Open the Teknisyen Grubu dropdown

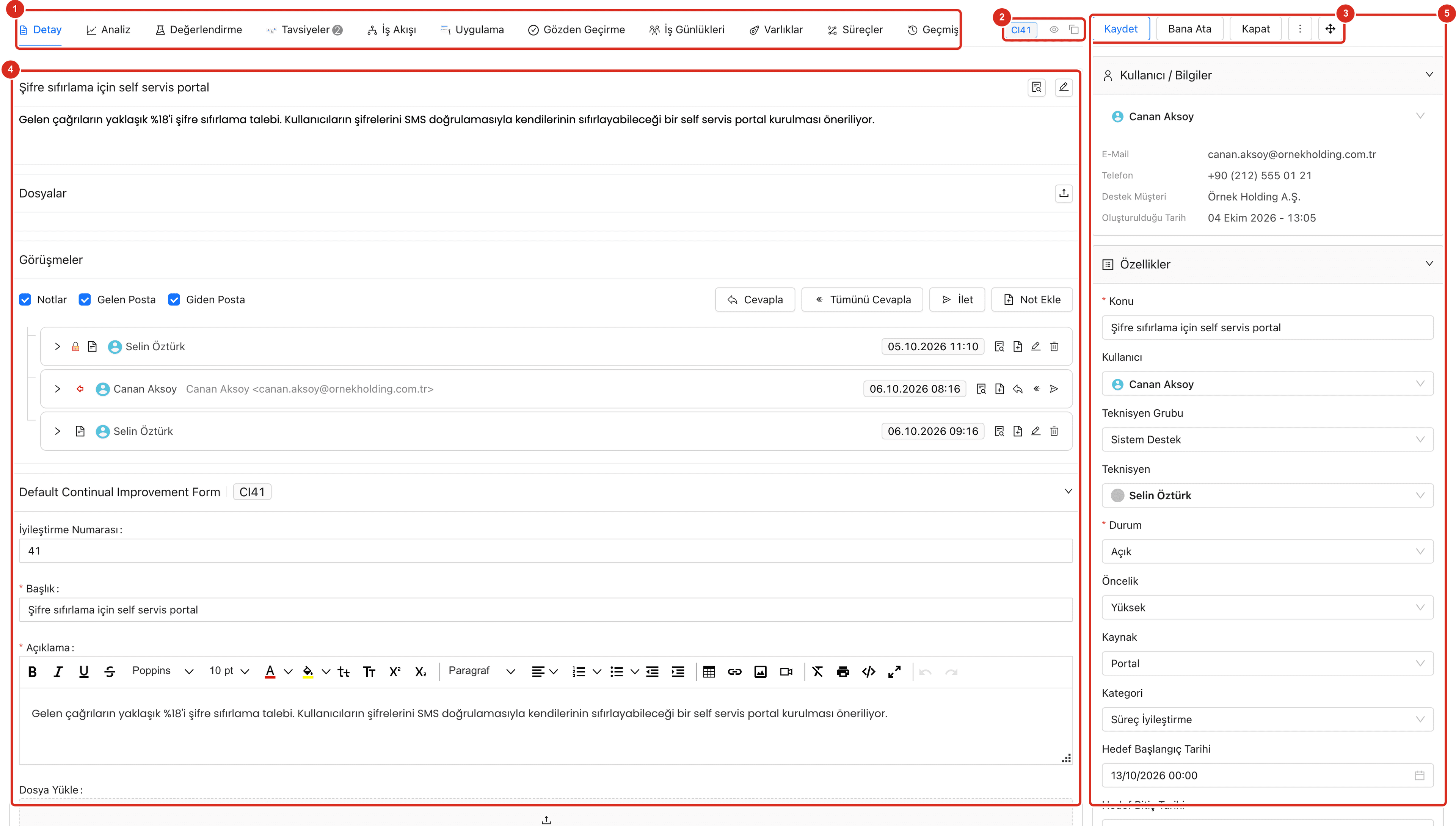point(1267,440)
